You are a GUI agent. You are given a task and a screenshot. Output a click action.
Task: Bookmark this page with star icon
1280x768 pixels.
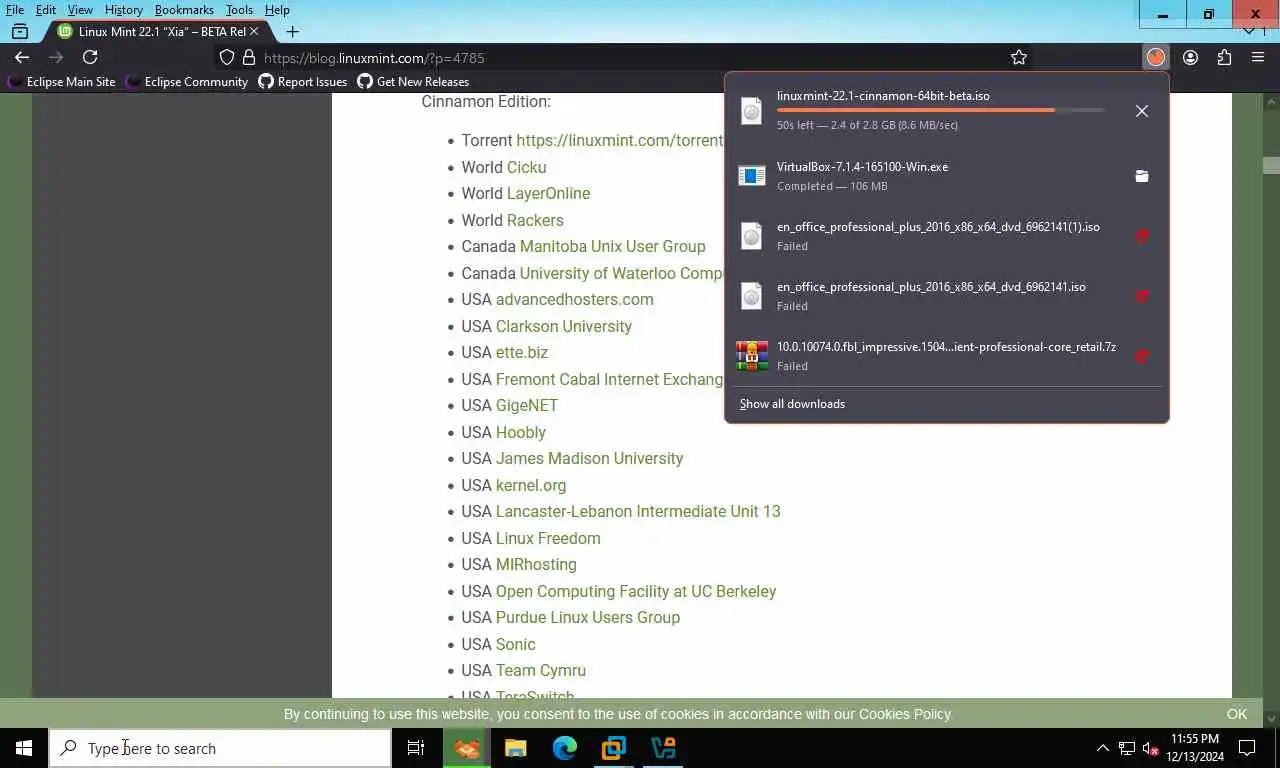pos(1019,57)
